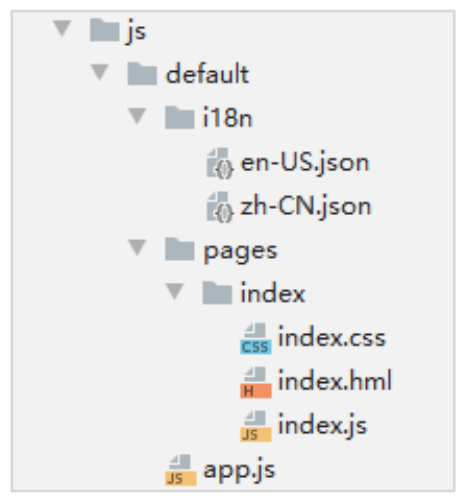The height and width of the screenshot is (500, 464).
Task: Collapse the js root folder arrow
Action: tap(62, 28)
